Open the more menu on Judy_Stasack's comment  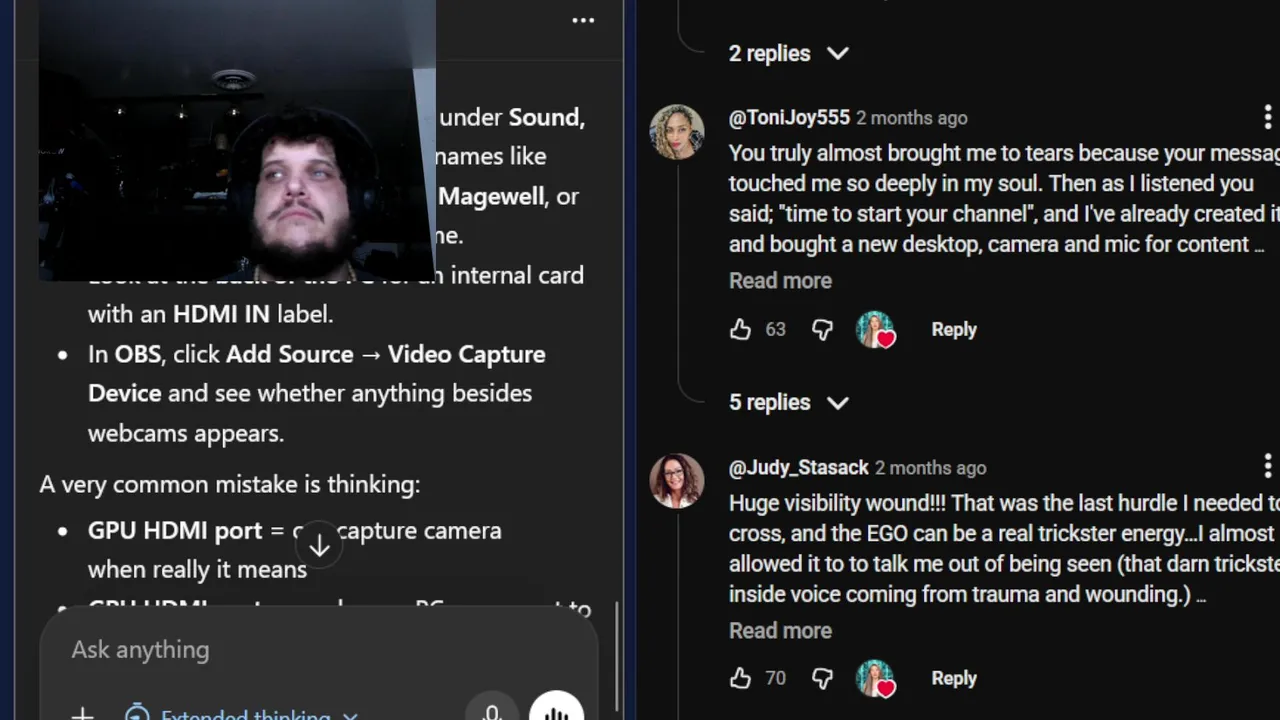tap(1268, 467)
